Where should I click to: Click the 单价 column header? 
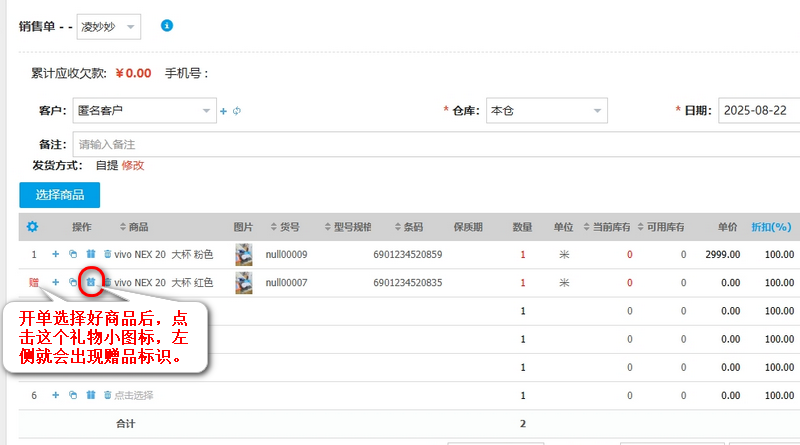click(727, 227)
